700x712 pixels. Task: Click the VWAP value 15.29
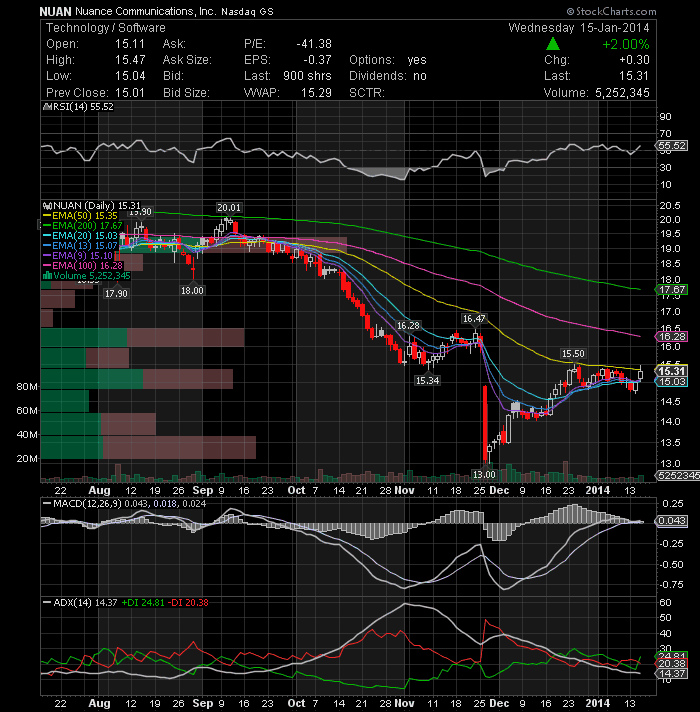(316, 93)
